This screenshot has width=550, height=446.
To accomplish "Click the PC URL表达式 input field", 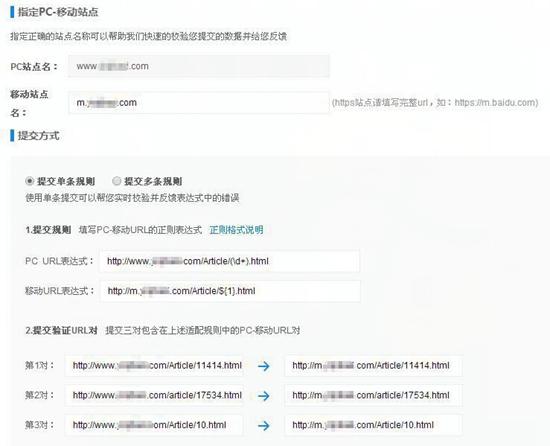I will (x=229, y=261).
